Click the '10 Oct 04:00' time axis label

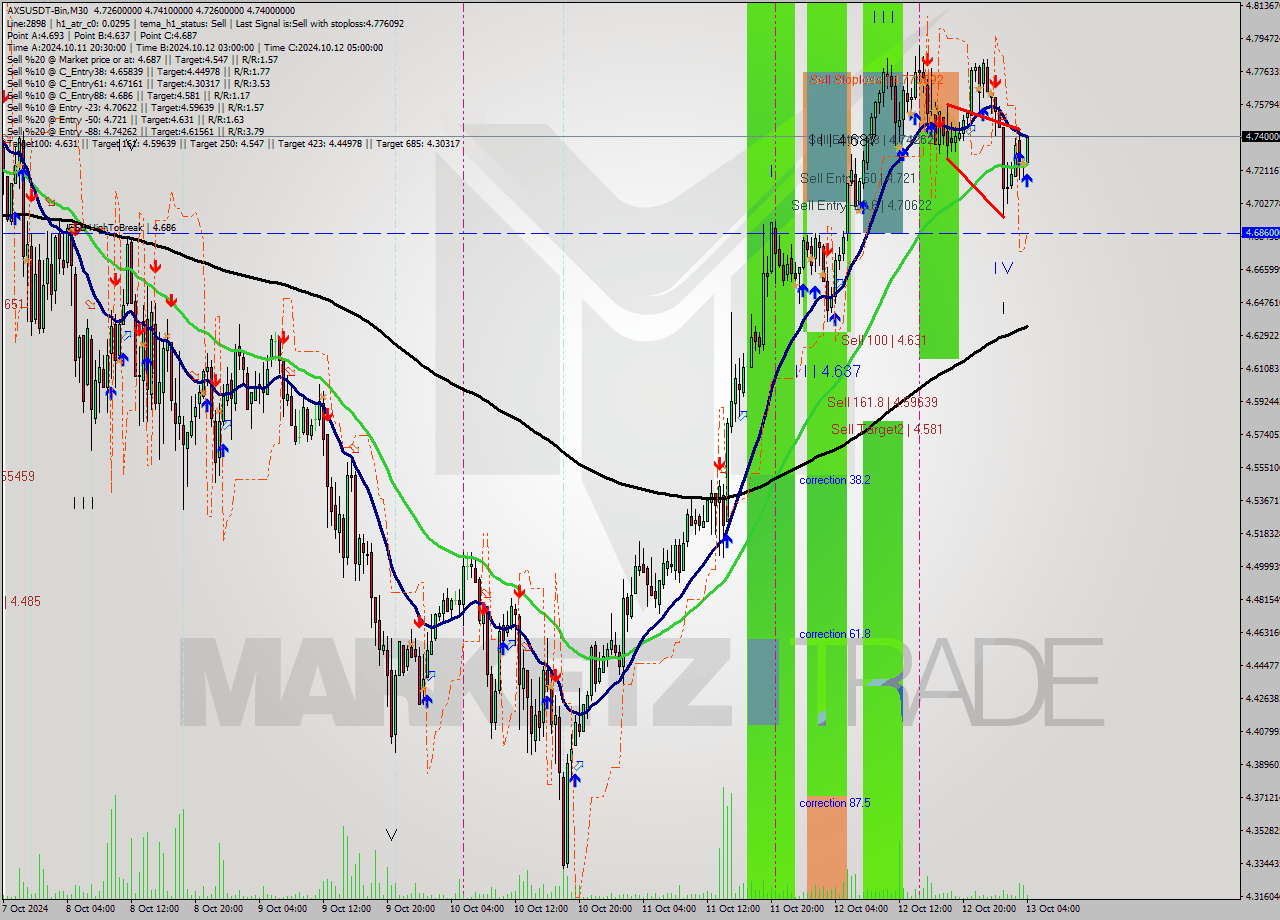click(476, 909)
